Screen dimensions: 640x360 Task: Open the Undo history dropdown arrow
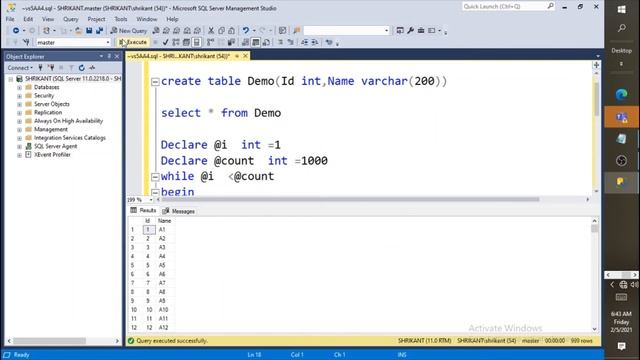[253, 31]
